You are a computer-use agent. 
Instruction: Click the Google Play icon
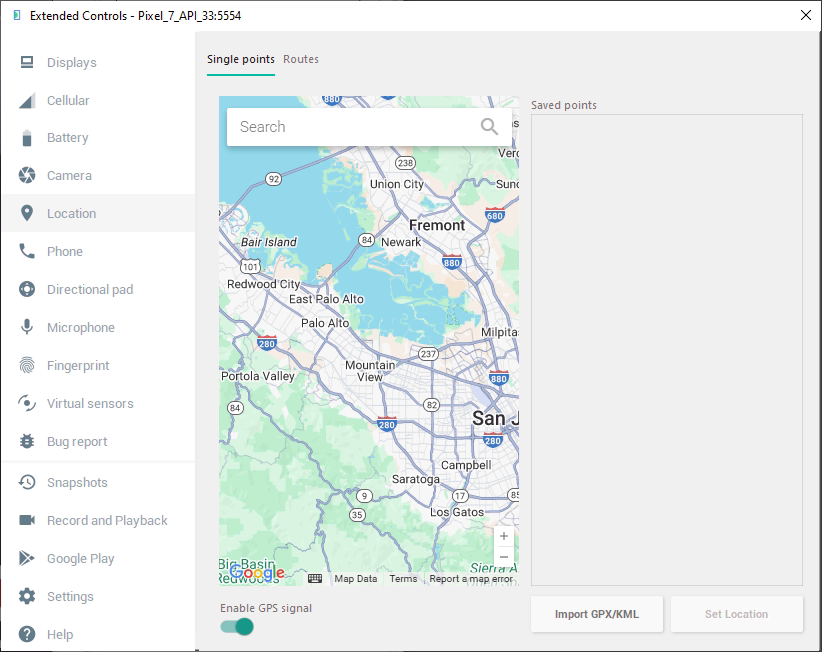(x=27, y=558)
